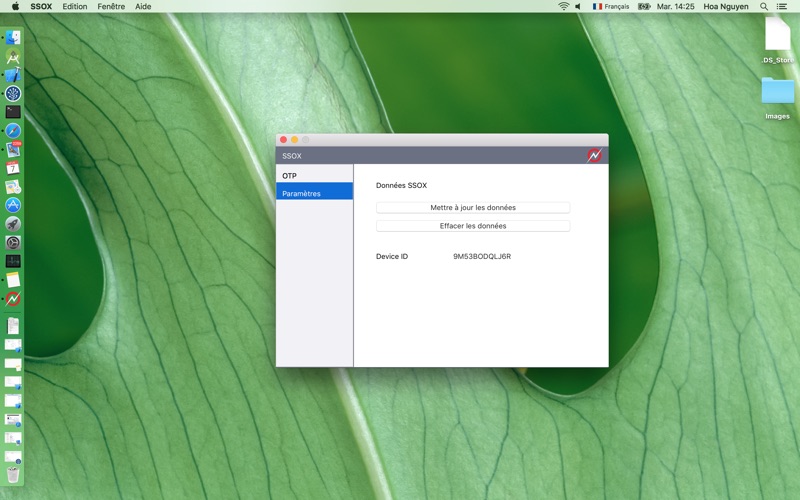Launch Android Studio from the dock
The image size is (800, 500).
13,56
